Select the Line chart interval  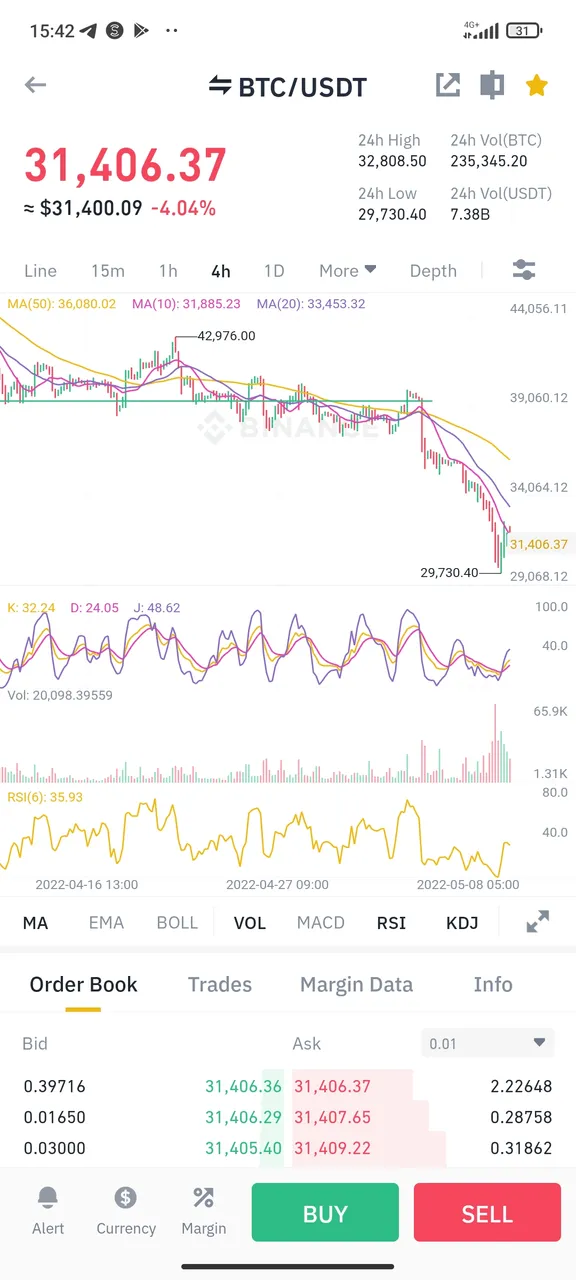pos(40,271)
